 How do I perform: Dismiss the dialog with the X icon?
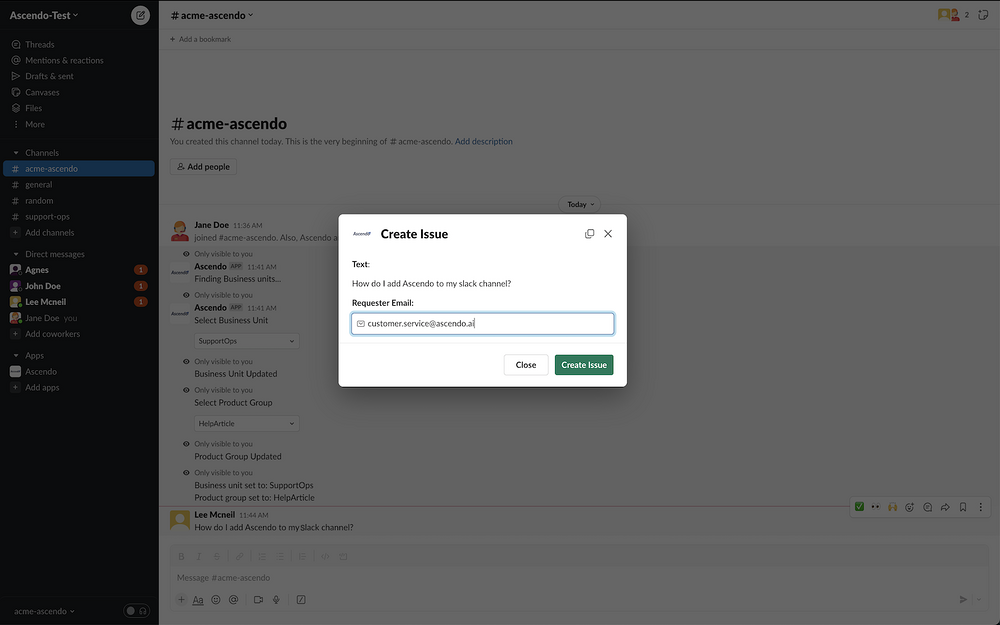608,233
